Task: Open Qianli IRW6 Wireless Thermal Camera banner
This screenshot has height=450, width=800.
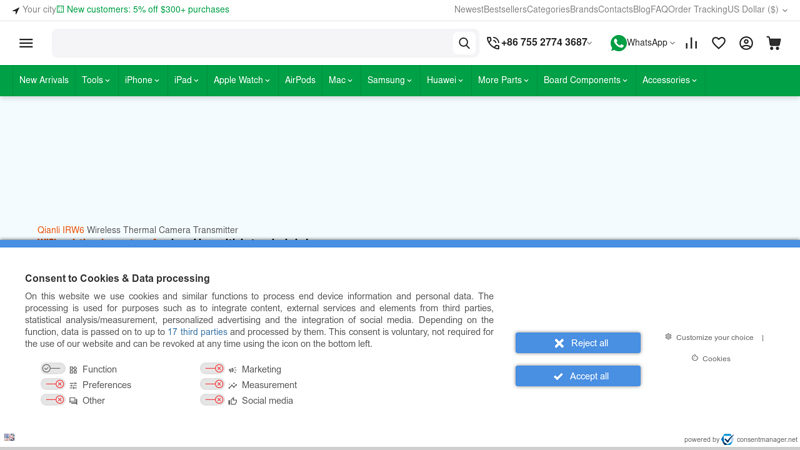Action: 137,230
